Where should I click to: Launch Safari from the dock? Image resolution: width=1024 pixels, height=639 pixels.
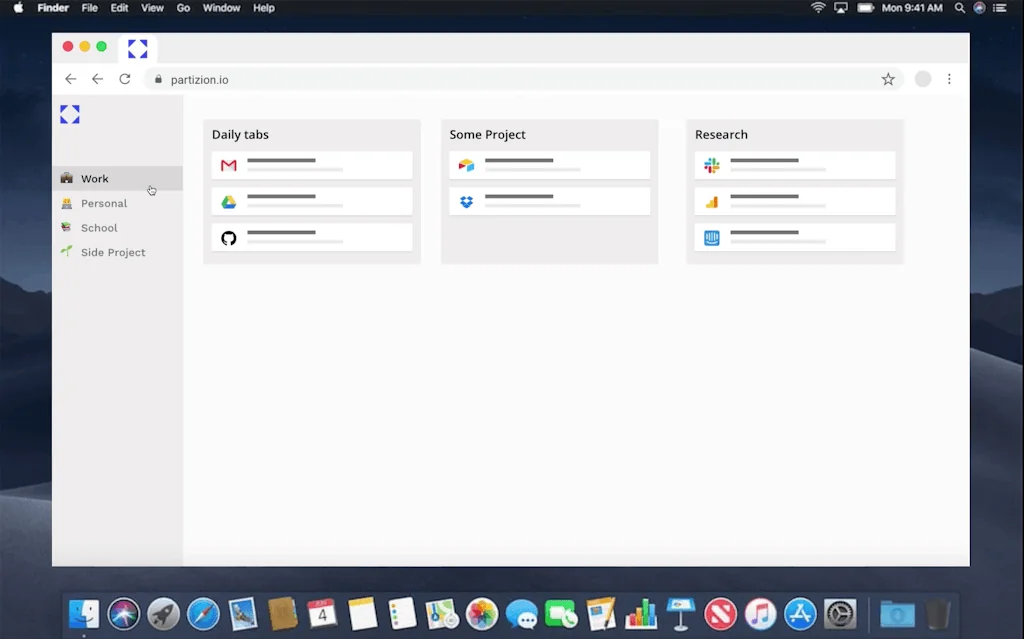pyautogui.click(x=203, y=614)
